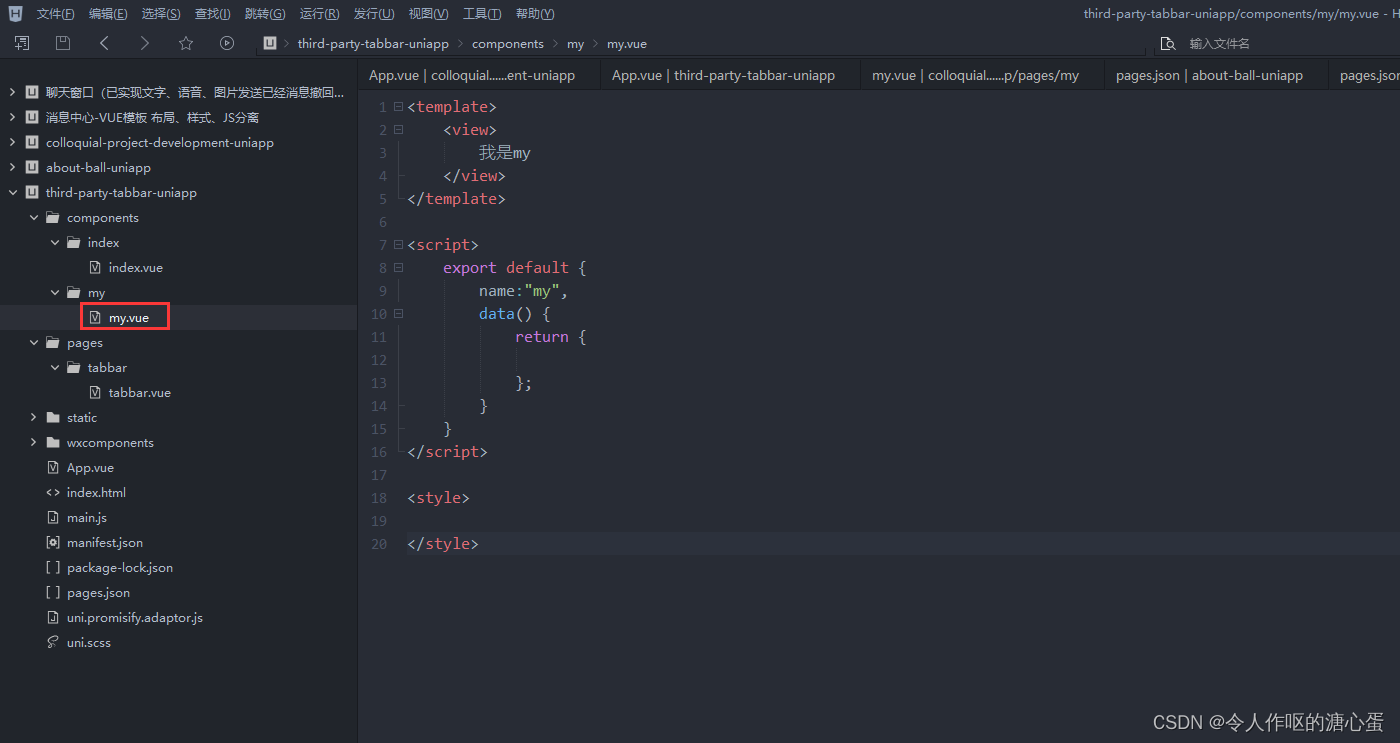Image resolution: width=1400 pixels, height=743 pixels.
Task: Click the 'my' breadcrumb segment
Action: pos(576,44)
